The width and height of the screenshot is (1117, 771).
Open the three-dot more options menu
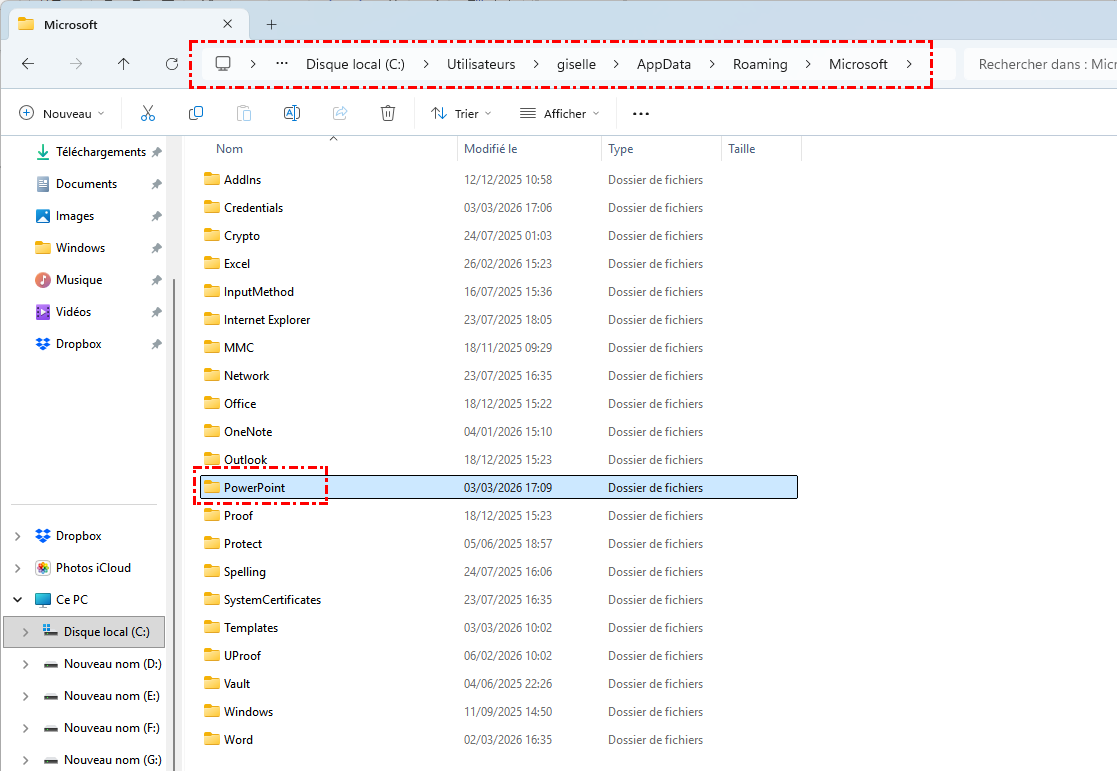pos(641,114)
